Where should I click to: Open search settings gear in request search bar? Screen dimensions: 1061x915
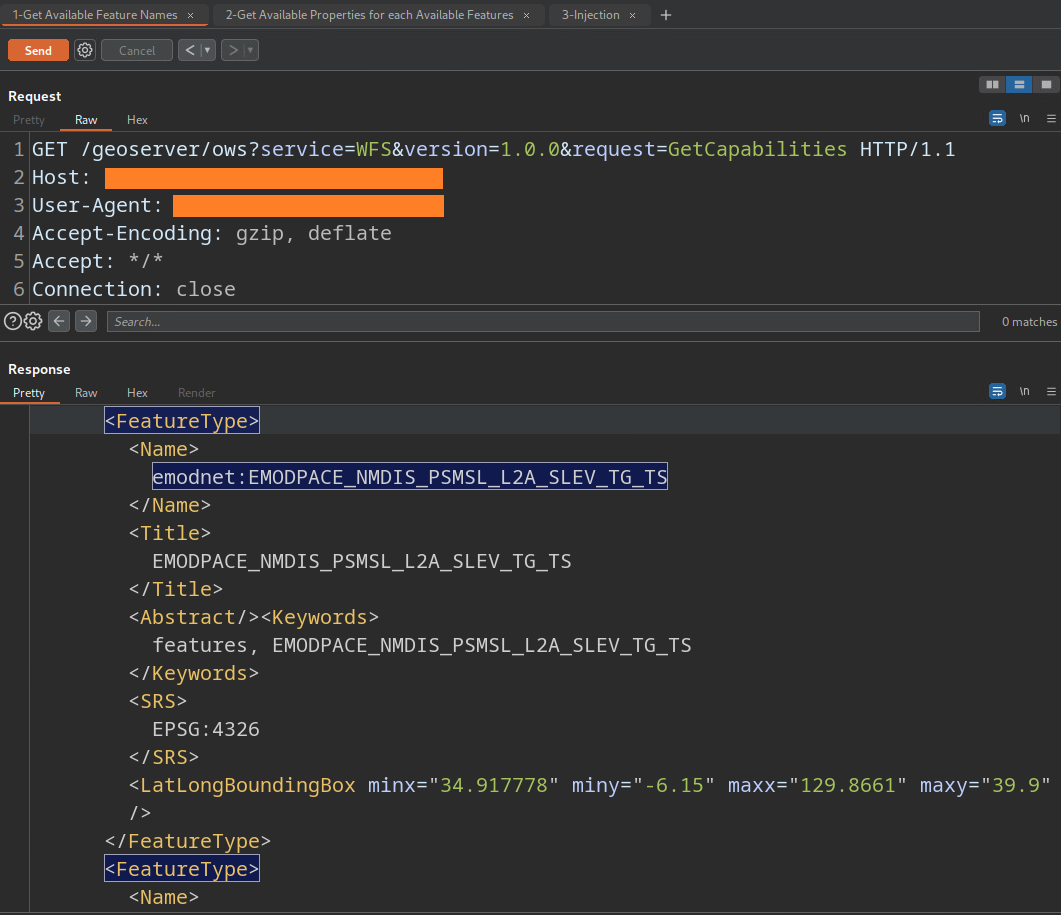click(33, 321)
